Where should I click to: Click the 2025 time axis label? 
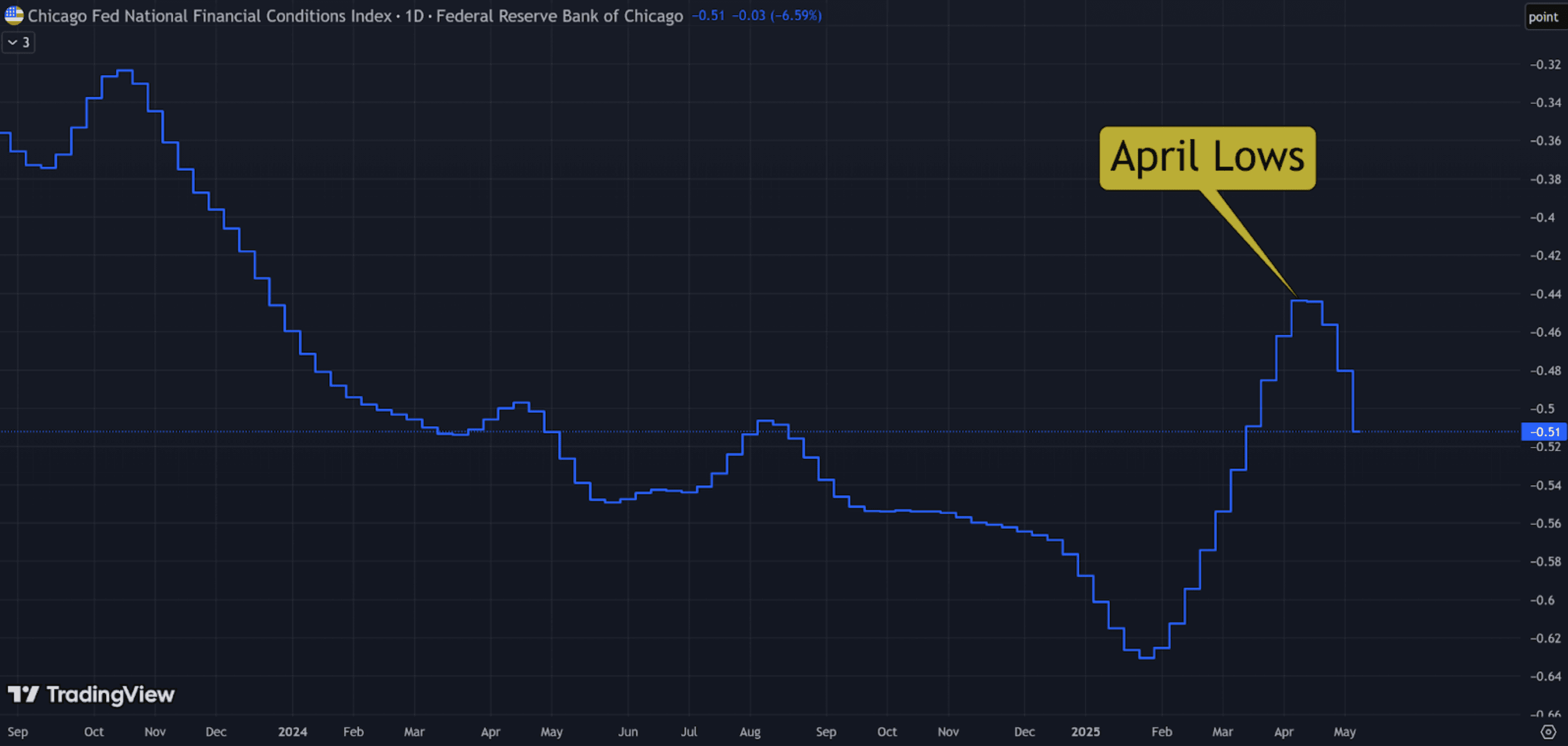1085,732
